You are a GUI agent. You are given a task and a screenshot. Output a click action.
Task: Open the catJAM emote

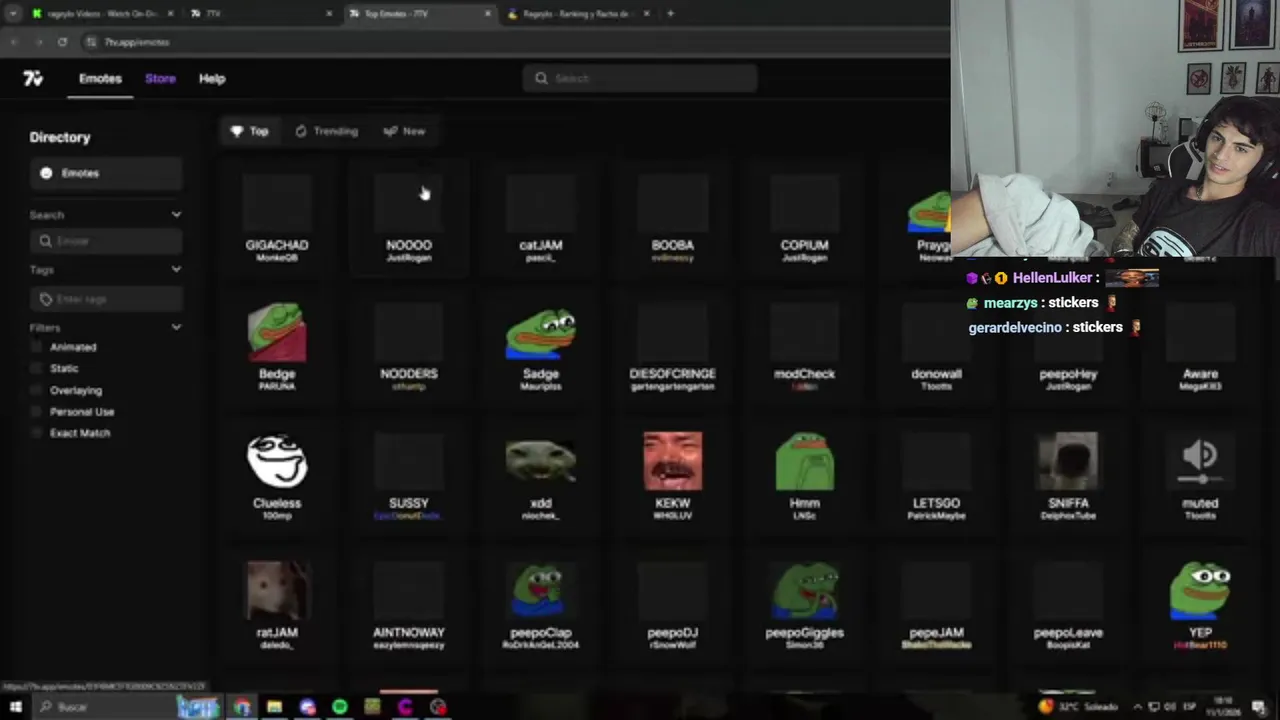(541, 218)
